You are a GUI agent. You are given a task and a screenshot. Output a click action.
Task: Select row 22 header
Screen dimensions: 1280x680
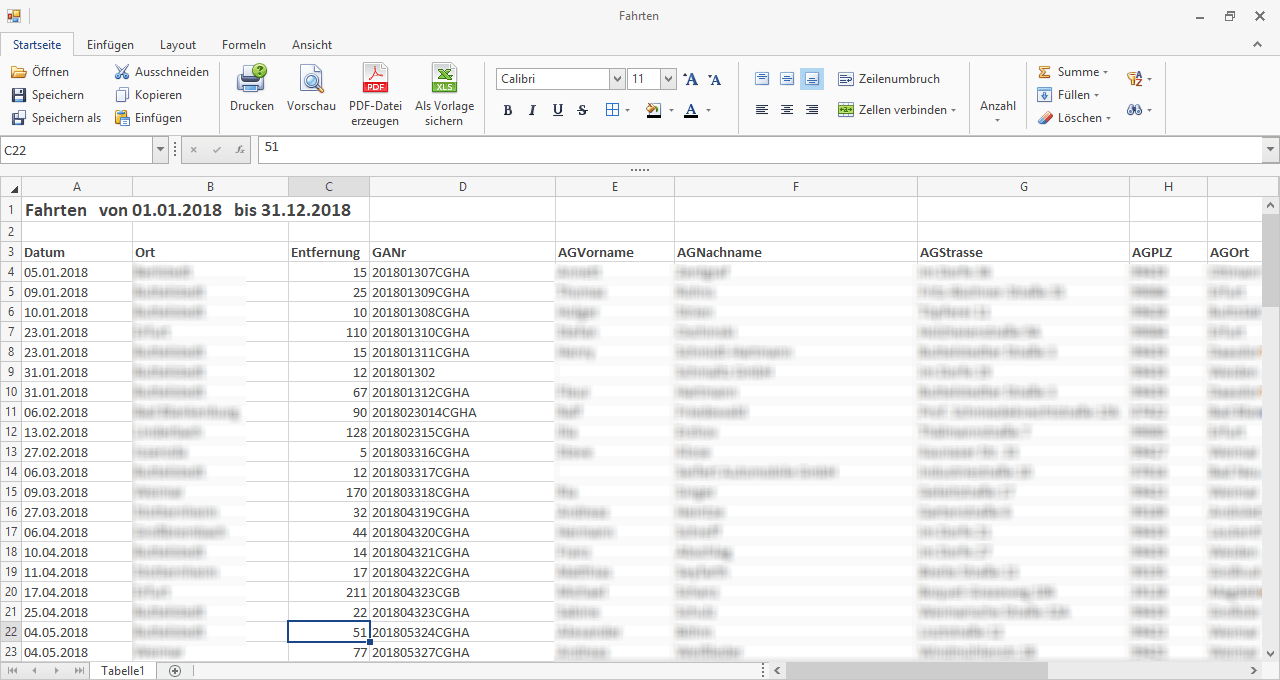click(11, 632)
